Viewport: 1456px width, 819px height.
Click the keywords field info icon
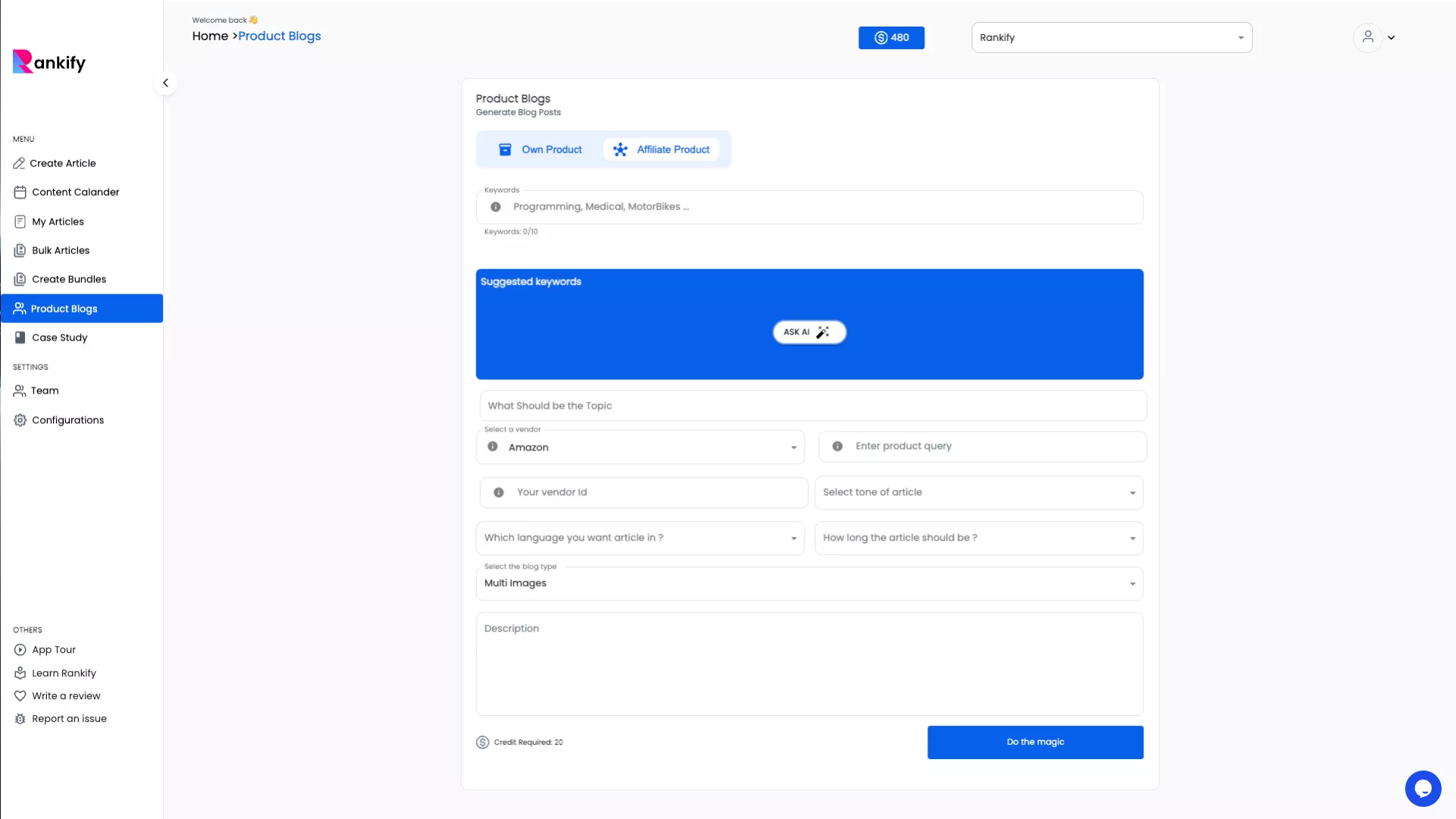coord(495,207)
